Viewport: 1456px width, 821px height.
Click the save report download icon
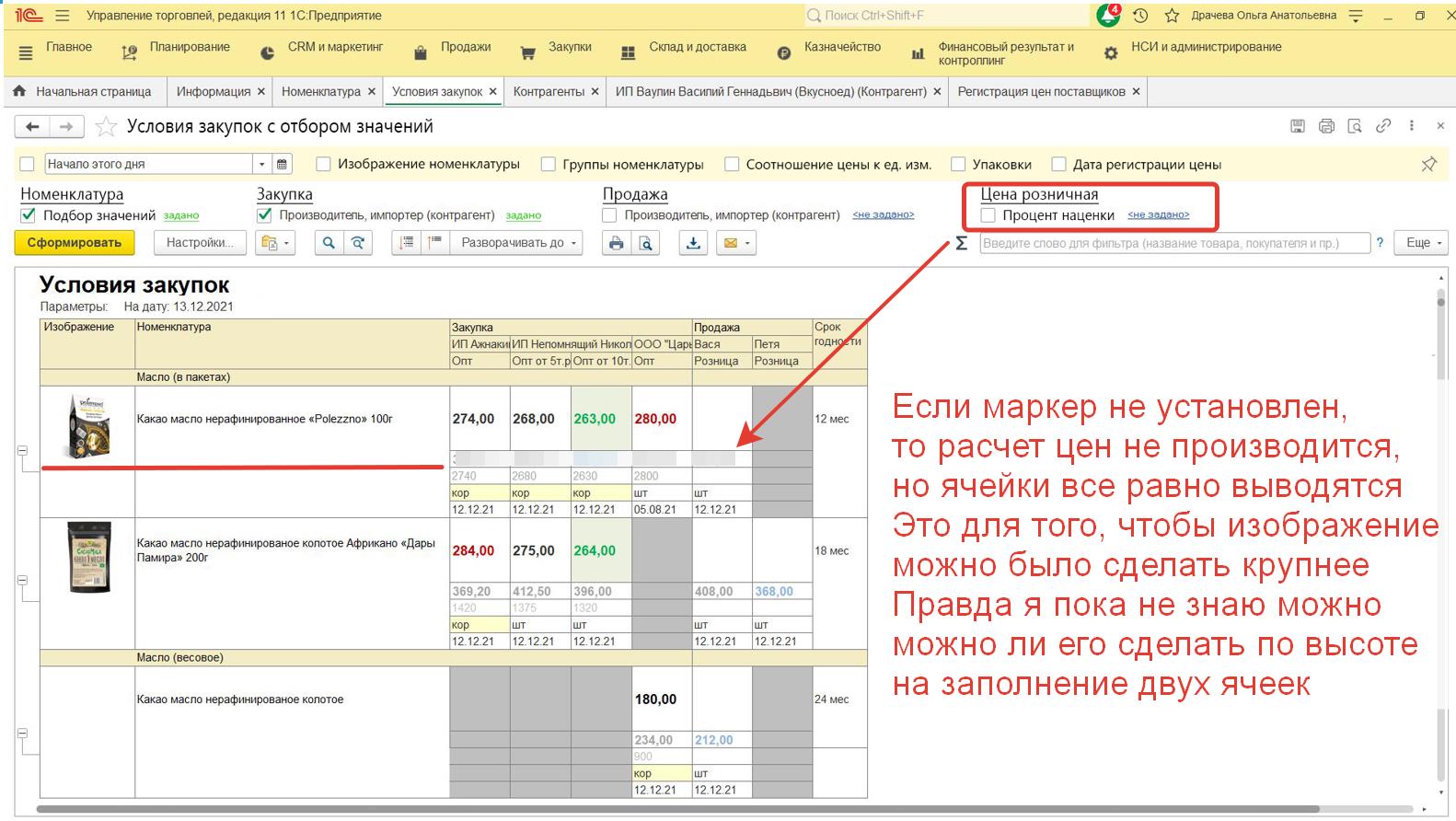[x=693, y=243]
